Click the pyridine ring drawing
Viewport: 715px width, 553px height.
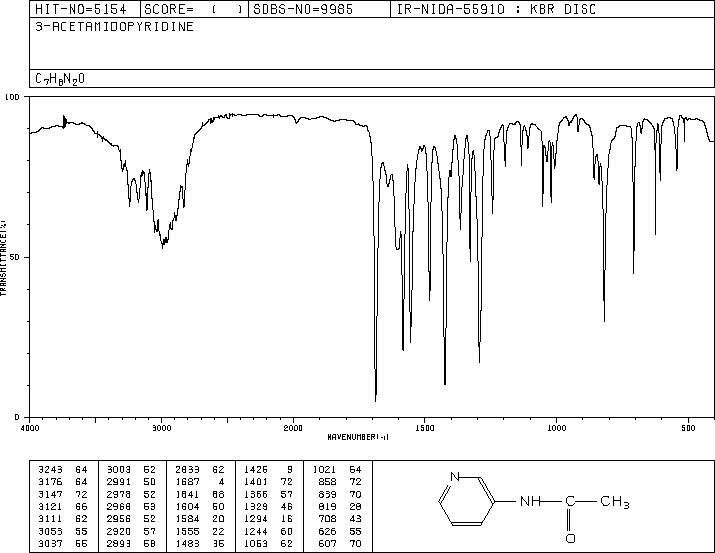(466, 501)
